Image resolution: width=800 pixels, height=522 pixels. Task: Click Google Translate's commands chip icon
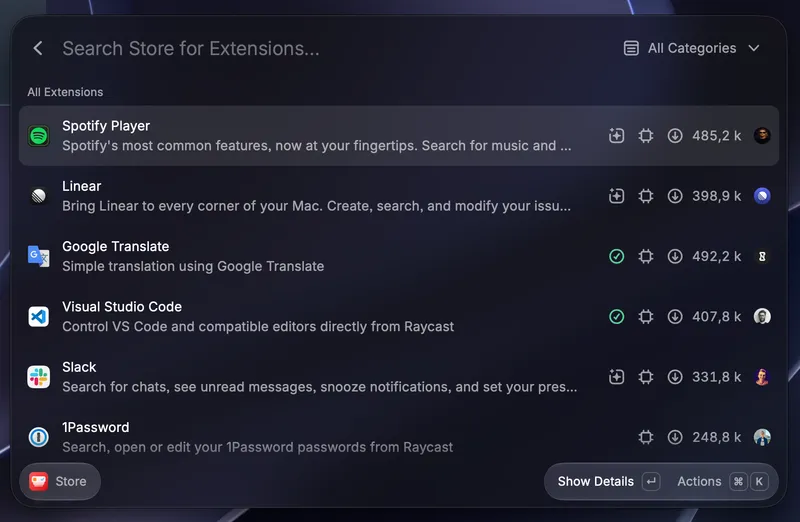(646, 256)
